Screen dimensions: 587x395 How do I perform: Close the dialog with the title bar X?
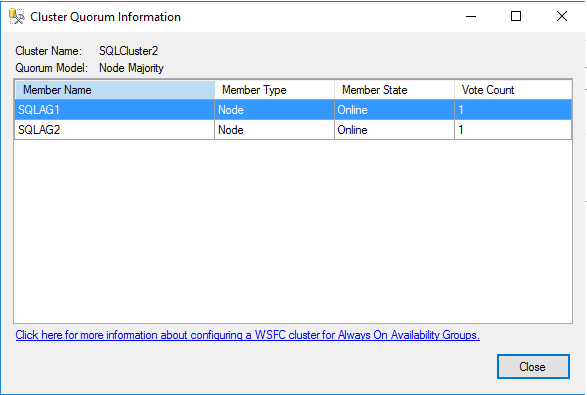pyautogui.click(x=562, y=16)
